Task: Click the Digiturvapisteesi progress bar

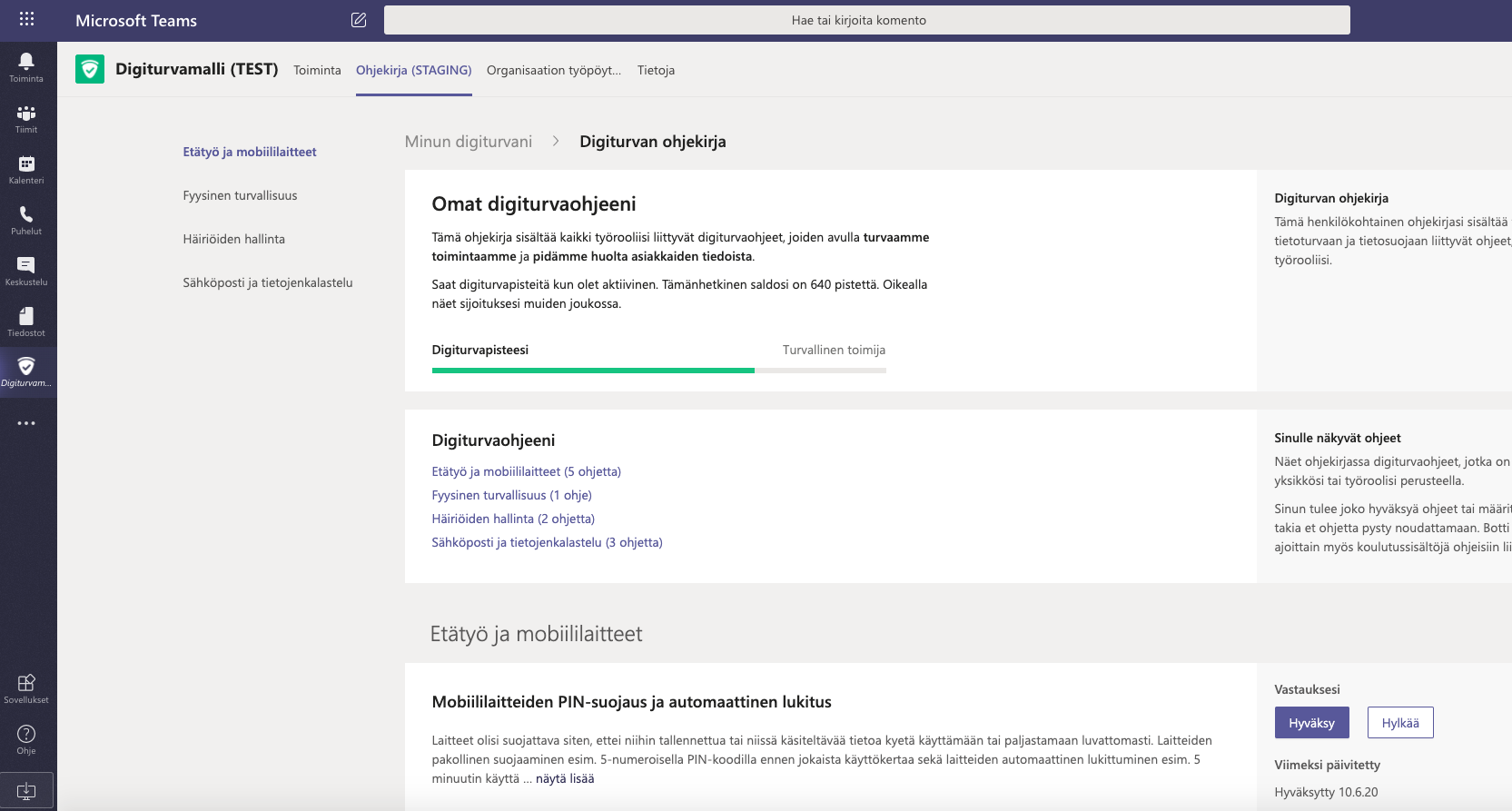Action: point(659,371)
